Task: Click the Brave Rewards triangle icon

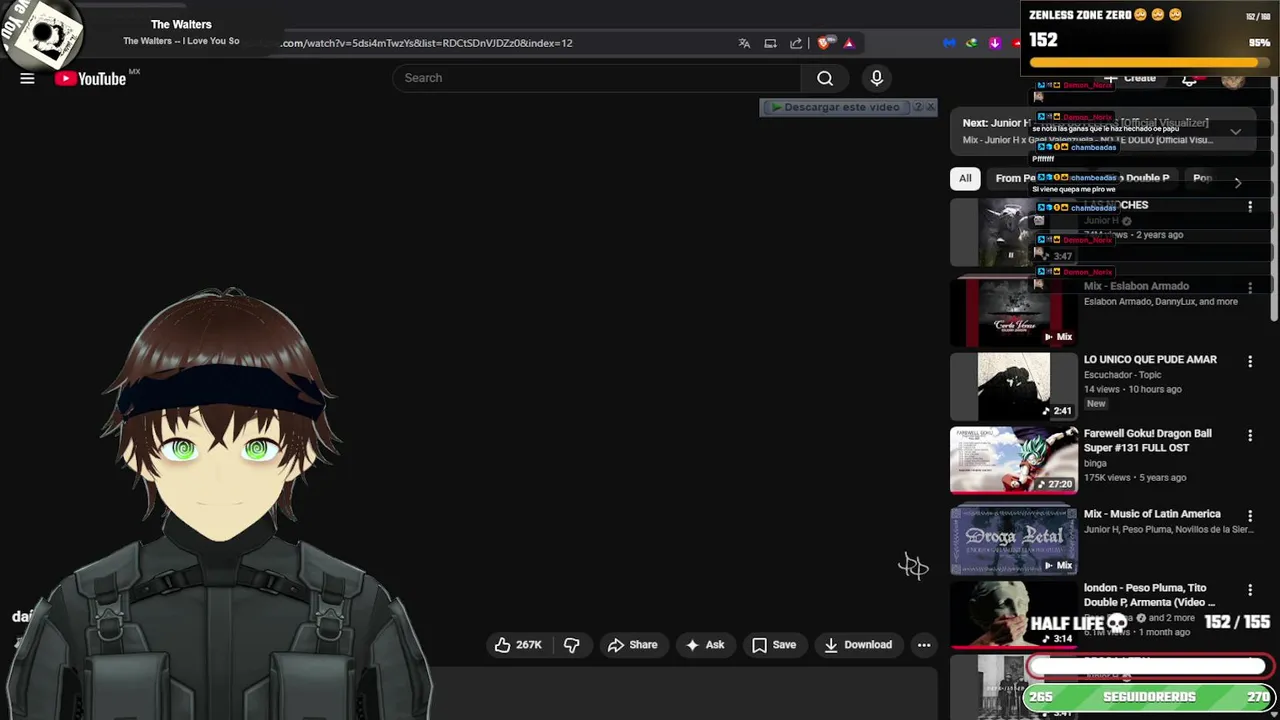Action: [x=849, y=43]
